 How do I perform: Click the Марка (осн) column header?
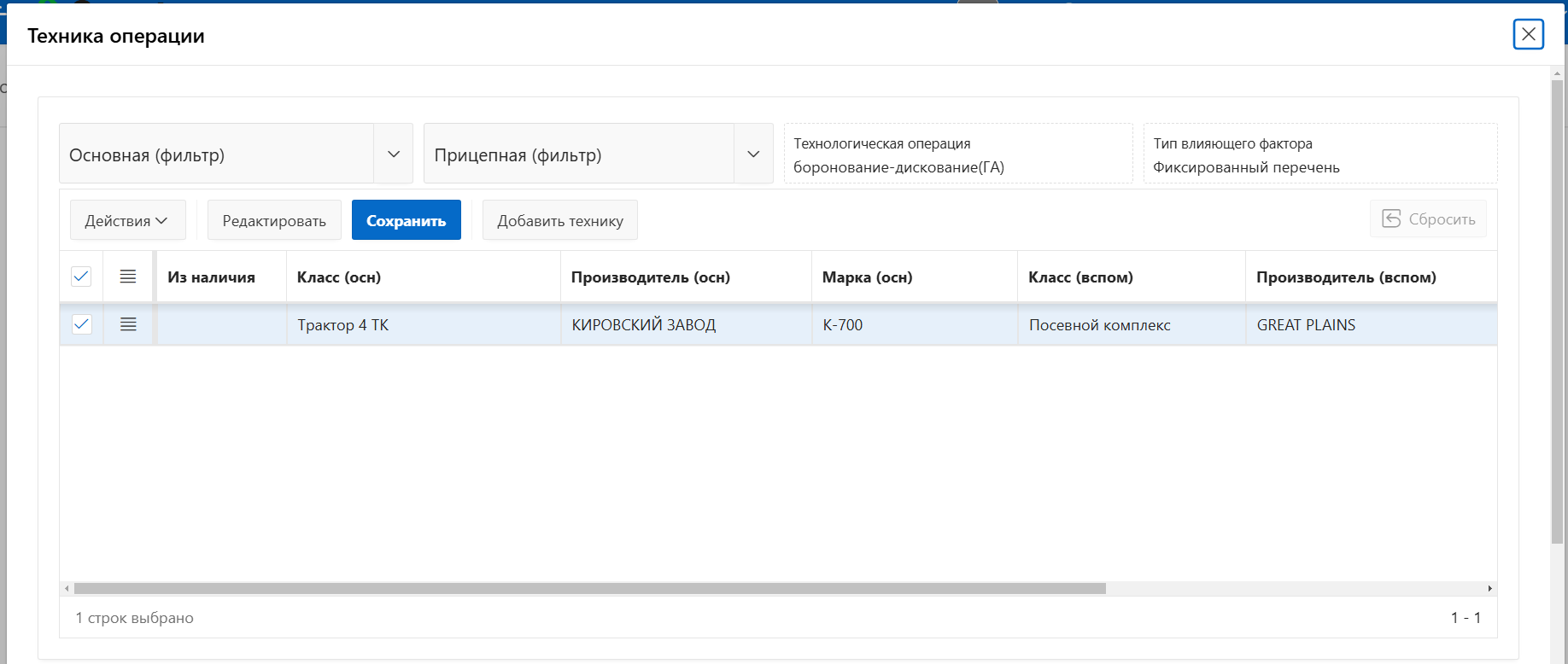(867, 277)
